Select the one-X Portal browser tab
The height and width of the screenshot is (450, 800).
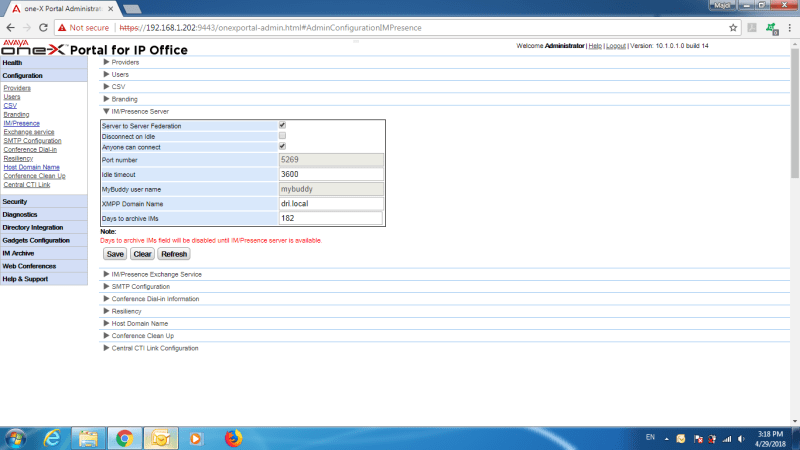click(62, 9)
